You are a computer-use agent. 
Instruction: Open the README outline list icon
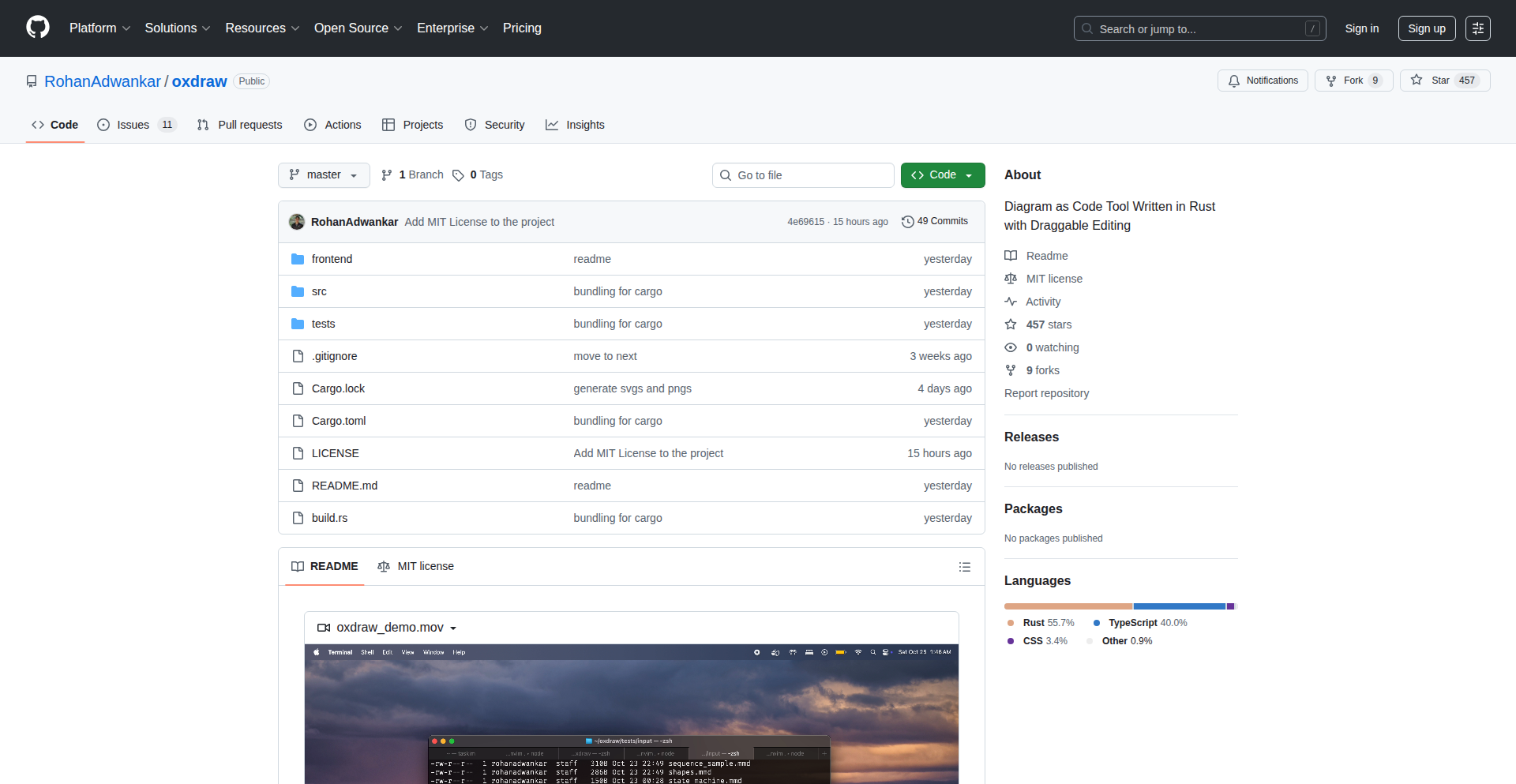pyautogui.click(x=965, y=567)
